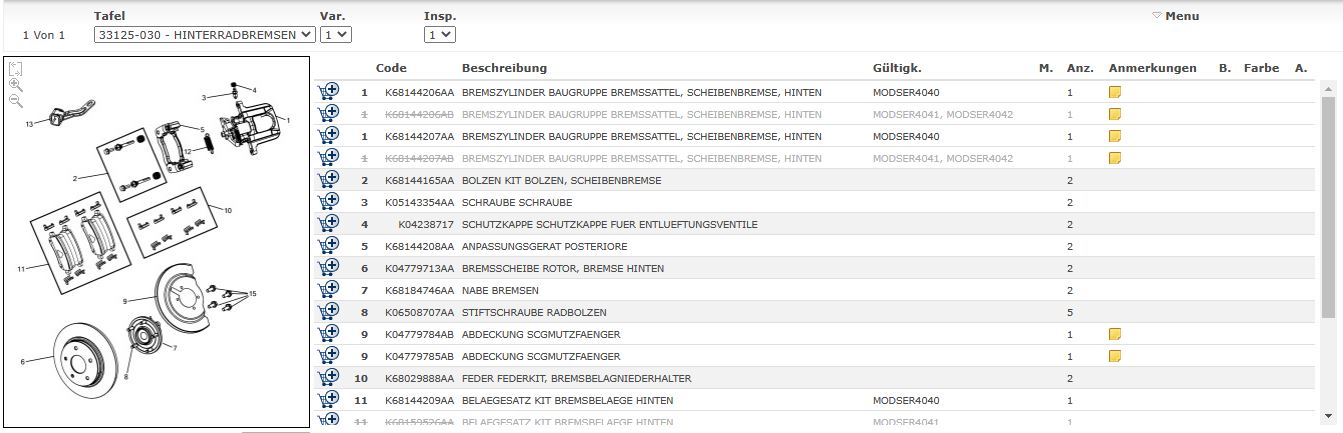The width and height of the screenshot is (1343, 433).
Task: Add K68184746AA Nabe Bremsen to cart
Action: pyautogui.click(x=328, y=290)
